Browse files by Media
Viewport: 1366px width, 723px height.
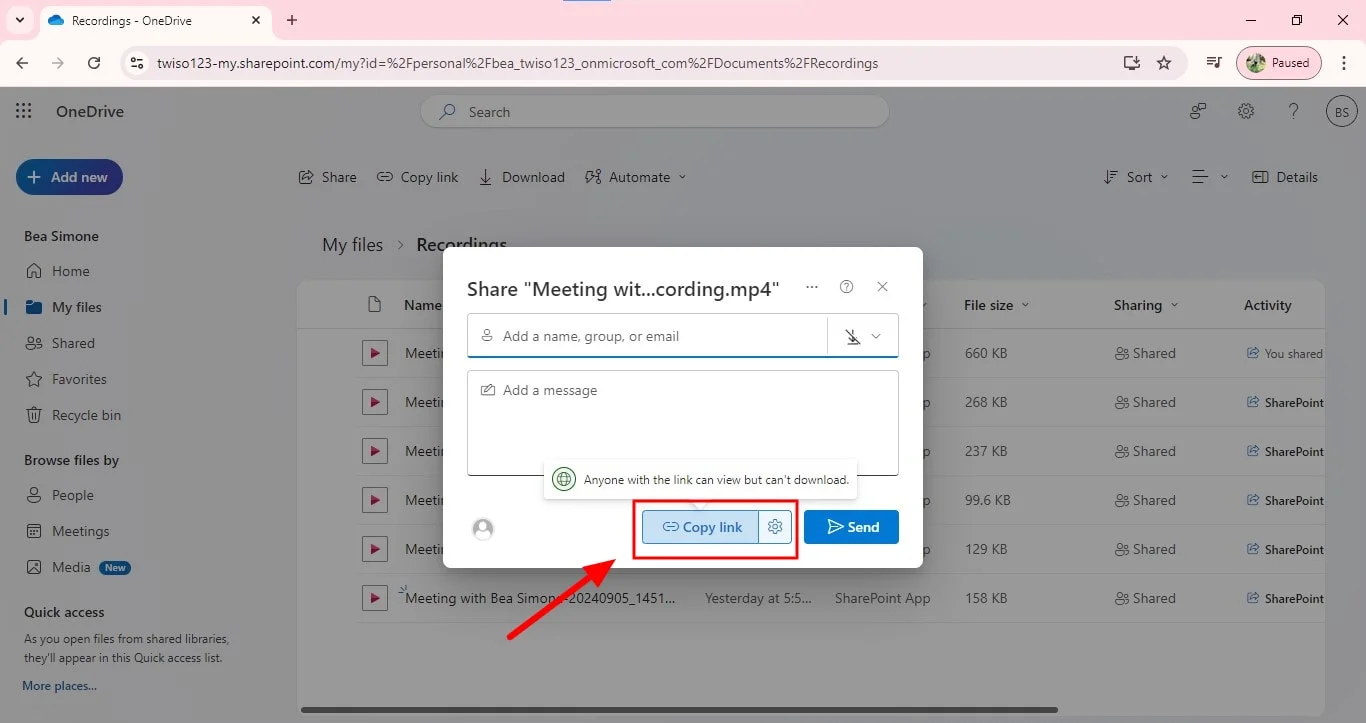tap(76, 567)
